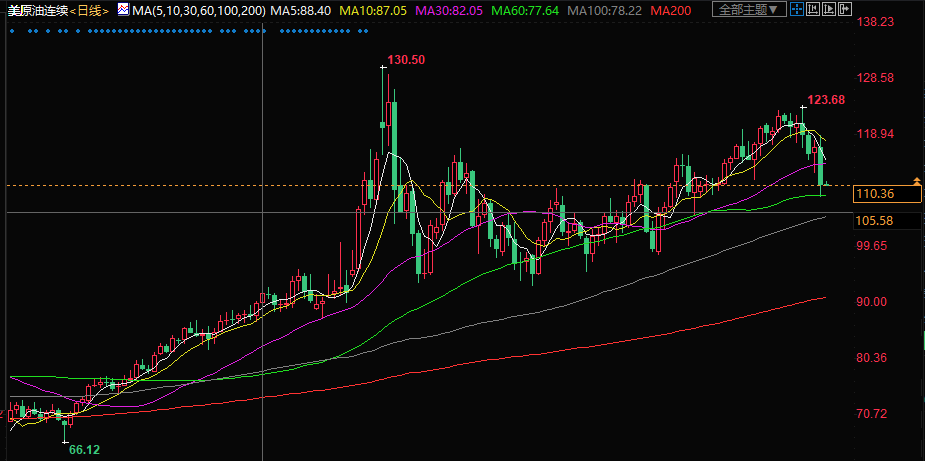Click the 110.36 current price tag
This screenshot has height=461, width=925.
coord(874,193)
